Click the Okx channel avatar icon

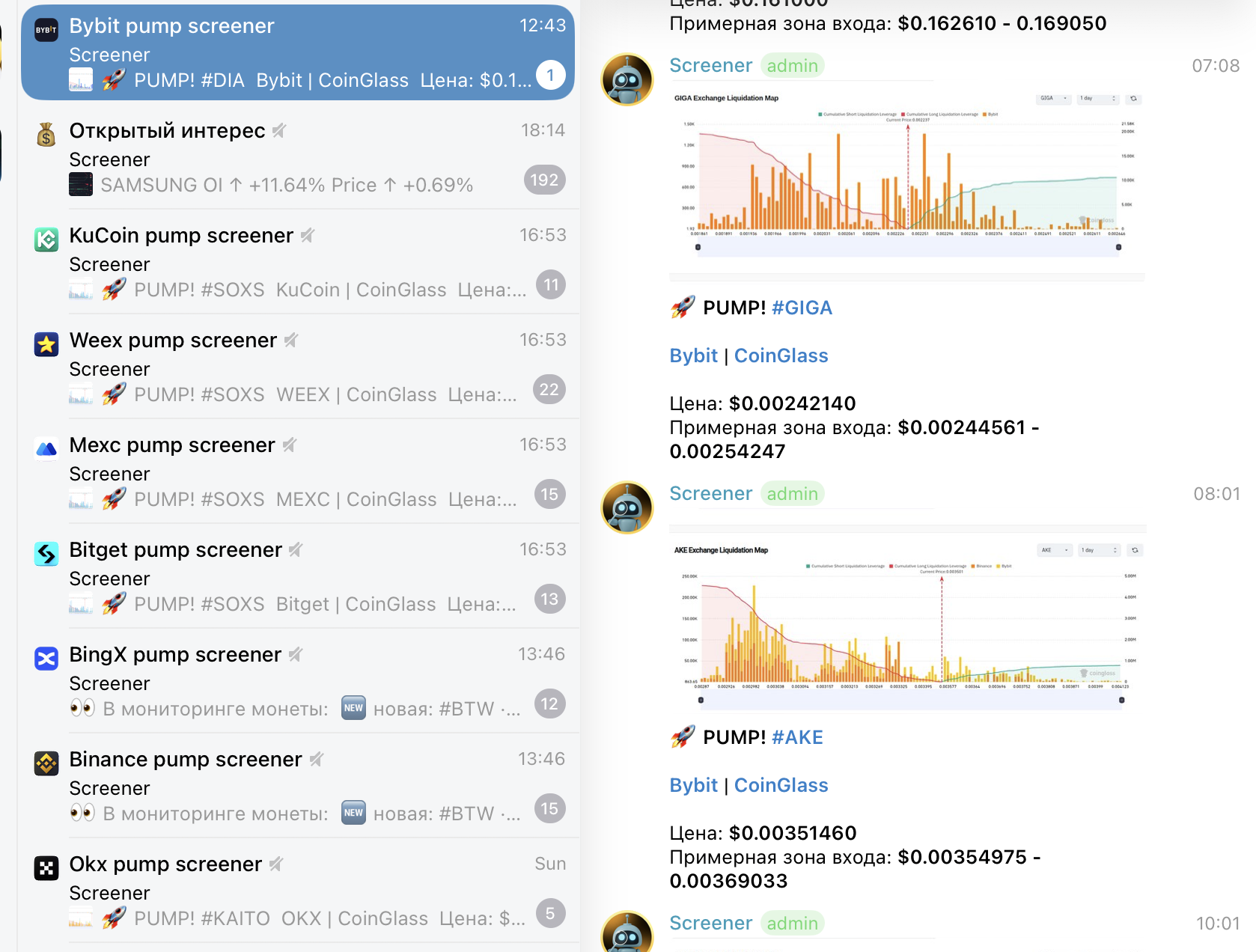tap(46, 868)
